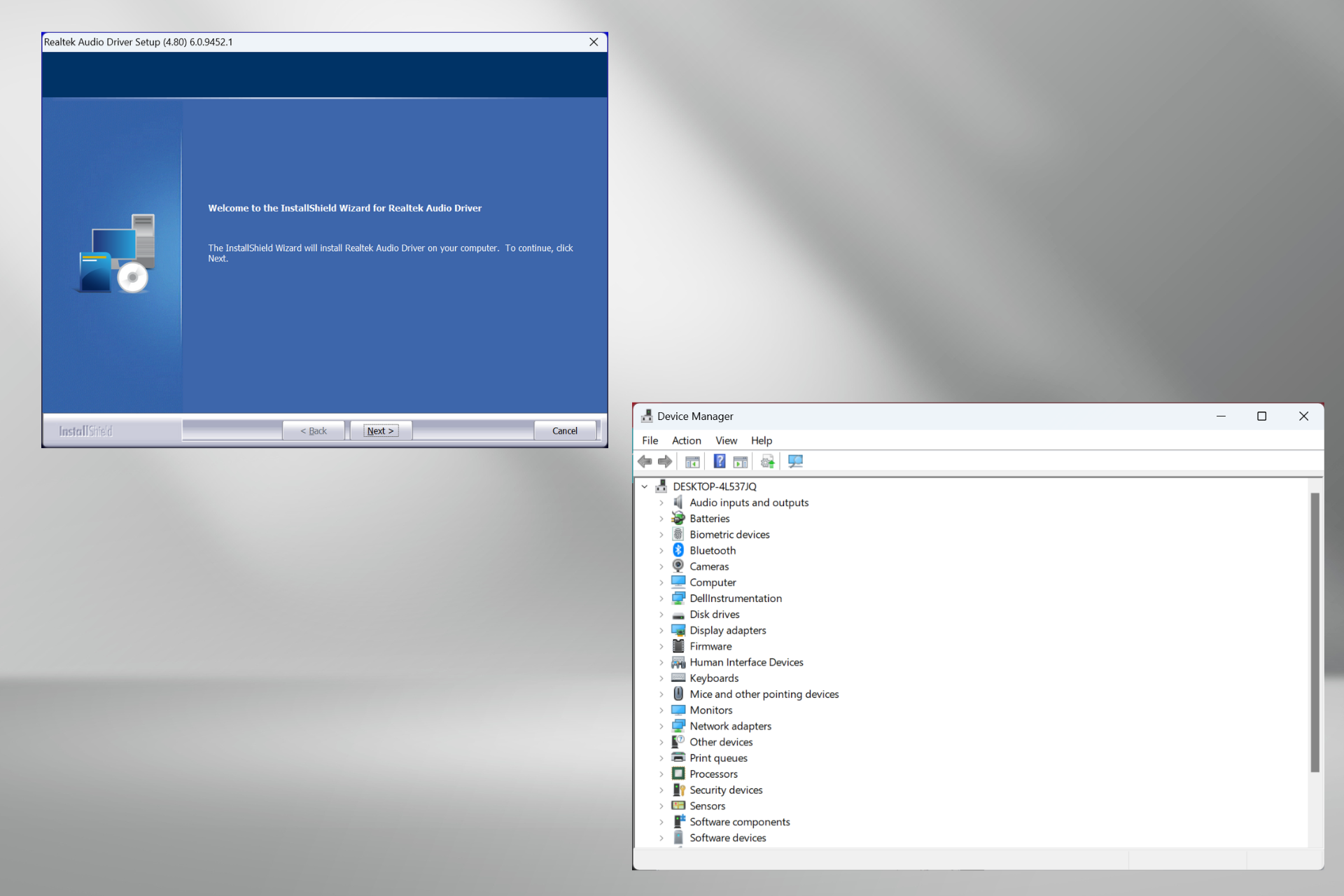1344x896 pixels.
Task: Expand the Software devices node
Action: pos(661,838)
